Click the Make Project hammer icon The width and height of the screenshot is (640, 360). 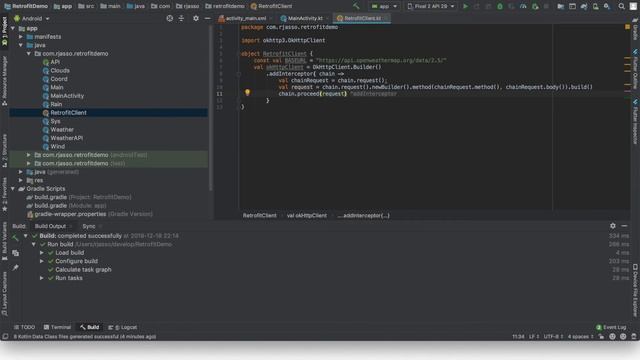point(356,6)
